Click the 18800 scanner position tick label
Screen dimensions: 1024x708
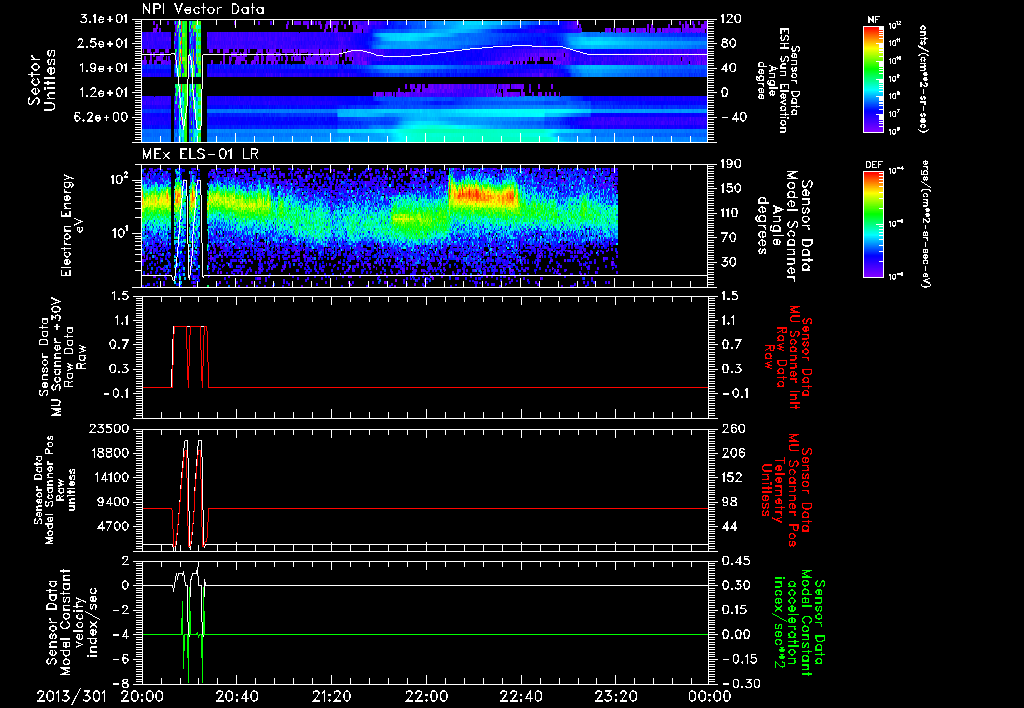pyautogui.click(x=108, y=453)
